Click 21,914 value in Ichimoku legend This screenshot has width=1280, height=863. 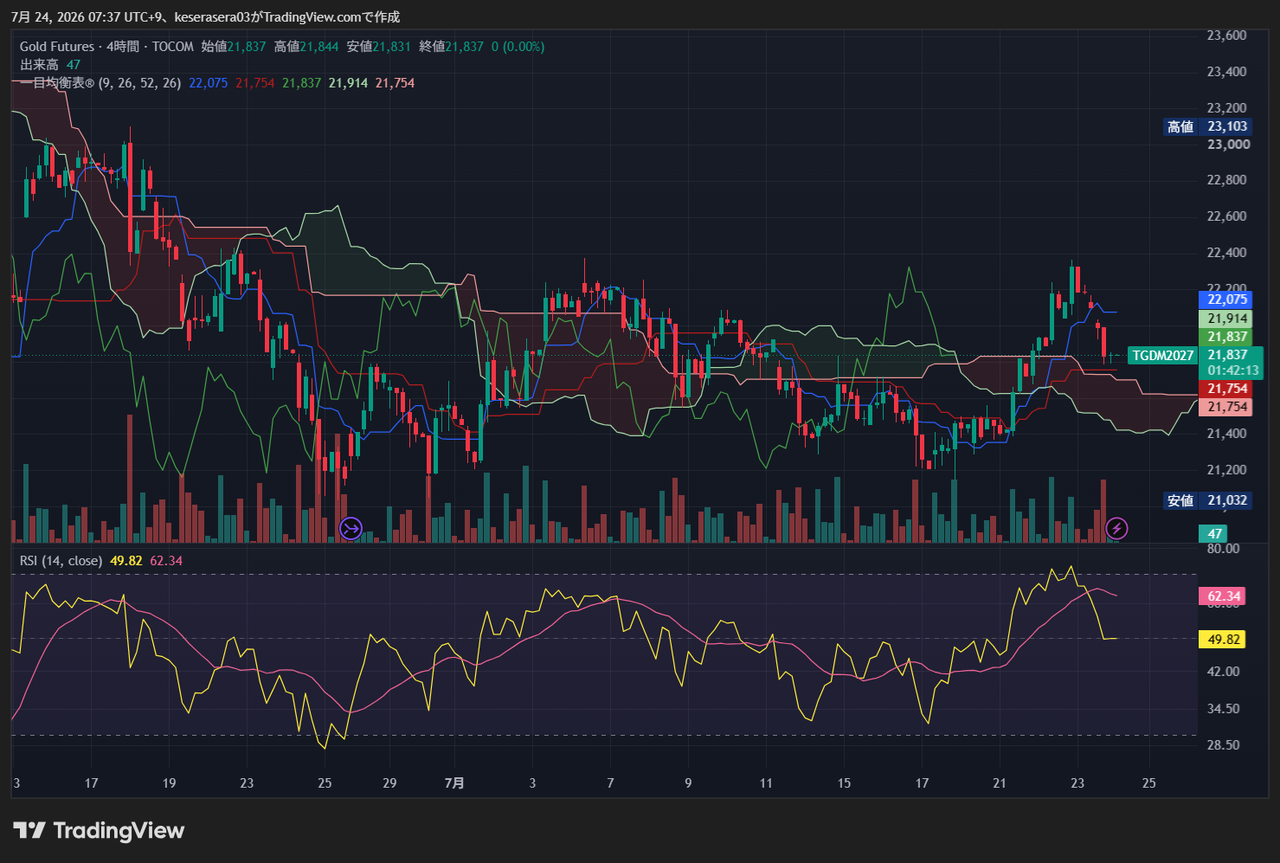tap(348, 83)
